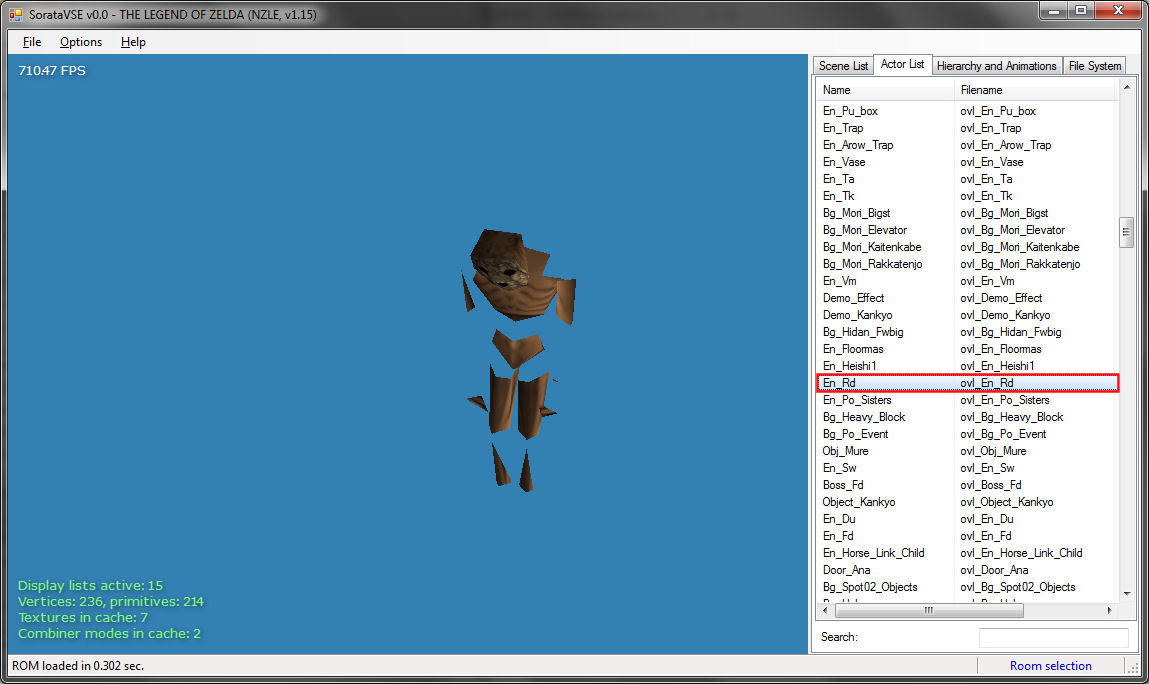Select the Boss_Fd actor row
The width and height of the screenshot is (1149, 684).
click(x=967, y=485)
